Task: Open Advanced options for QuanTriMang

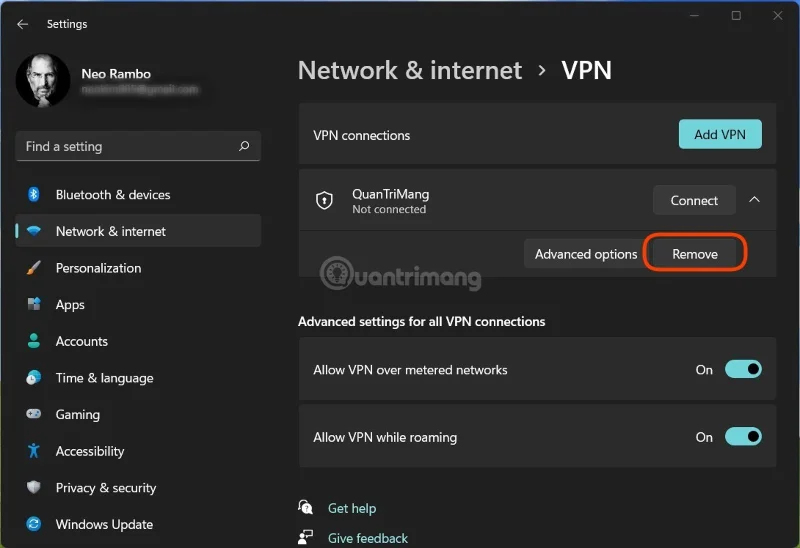Action: point(586,254)
